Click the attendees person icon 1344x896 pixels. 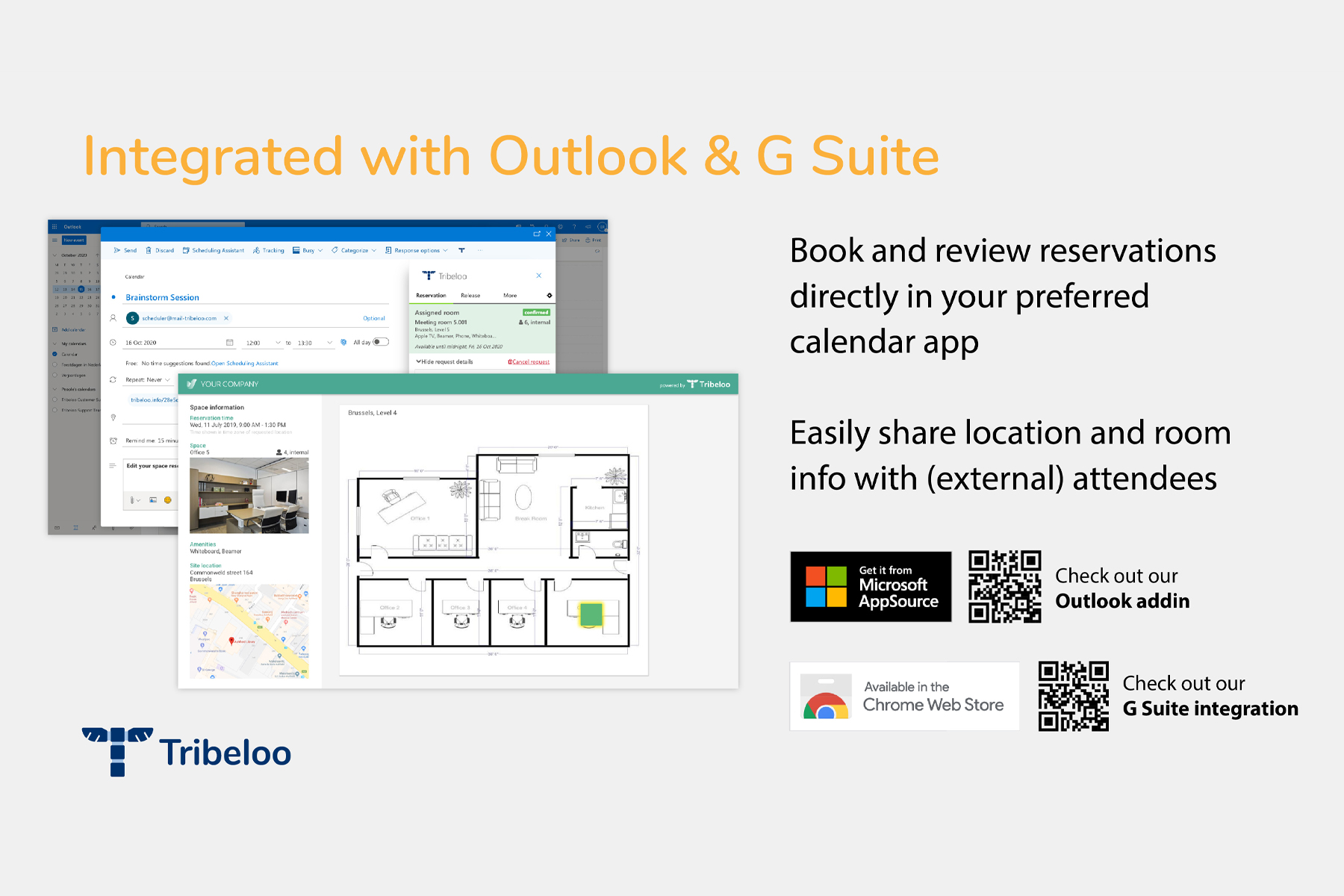pyautogui.click(x=113, y=318)
